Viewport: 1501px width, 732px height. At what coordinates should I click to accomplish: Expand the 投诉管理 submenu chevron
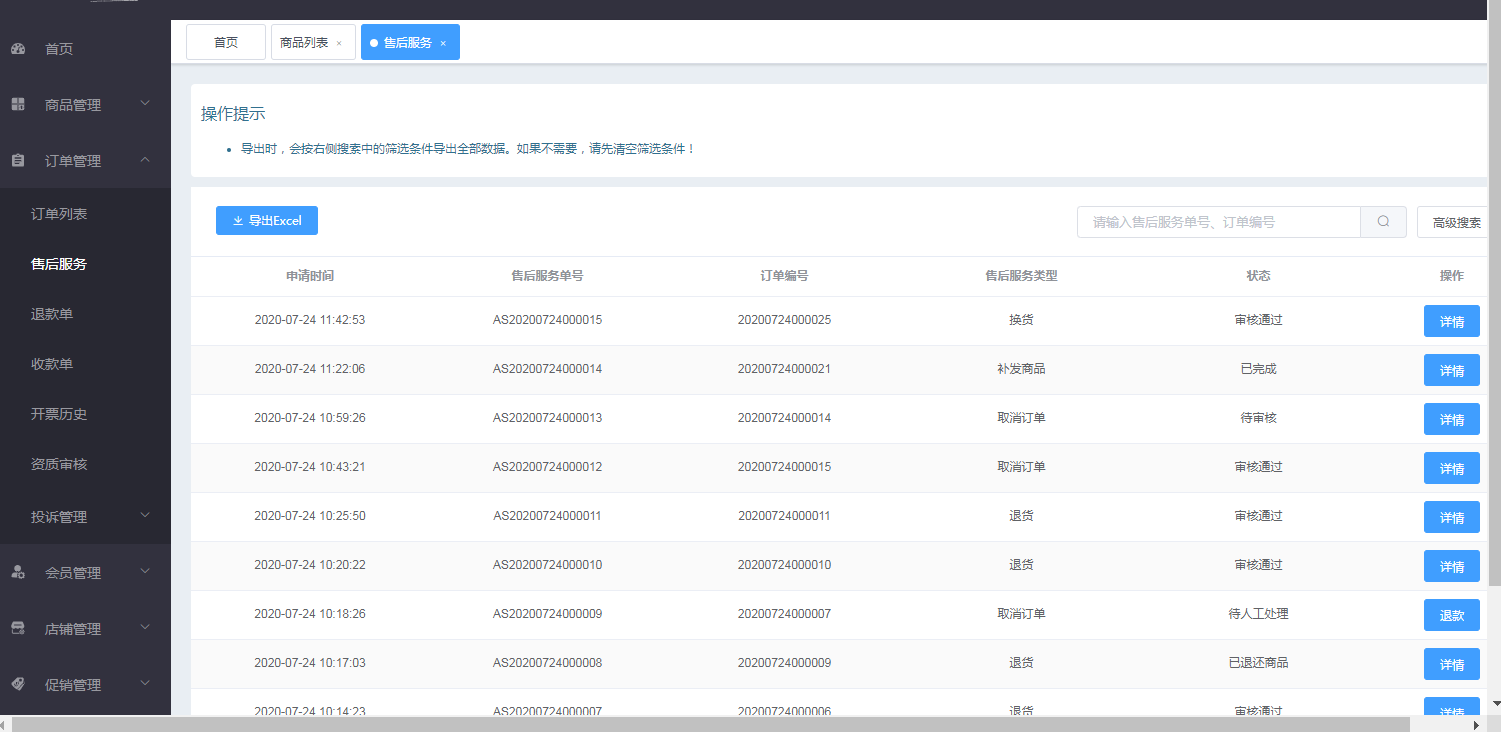[145, 516]
